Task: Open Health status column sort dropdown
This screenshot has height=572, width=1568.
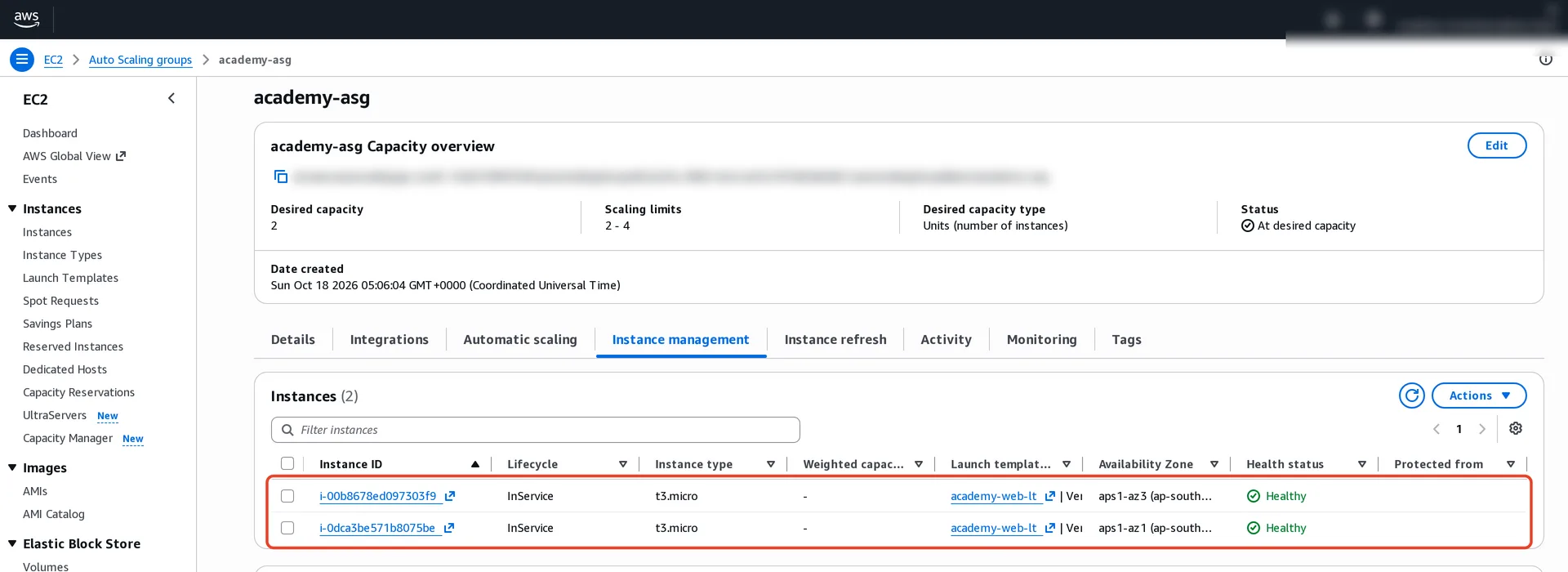Action: [x=1362, y=464]
